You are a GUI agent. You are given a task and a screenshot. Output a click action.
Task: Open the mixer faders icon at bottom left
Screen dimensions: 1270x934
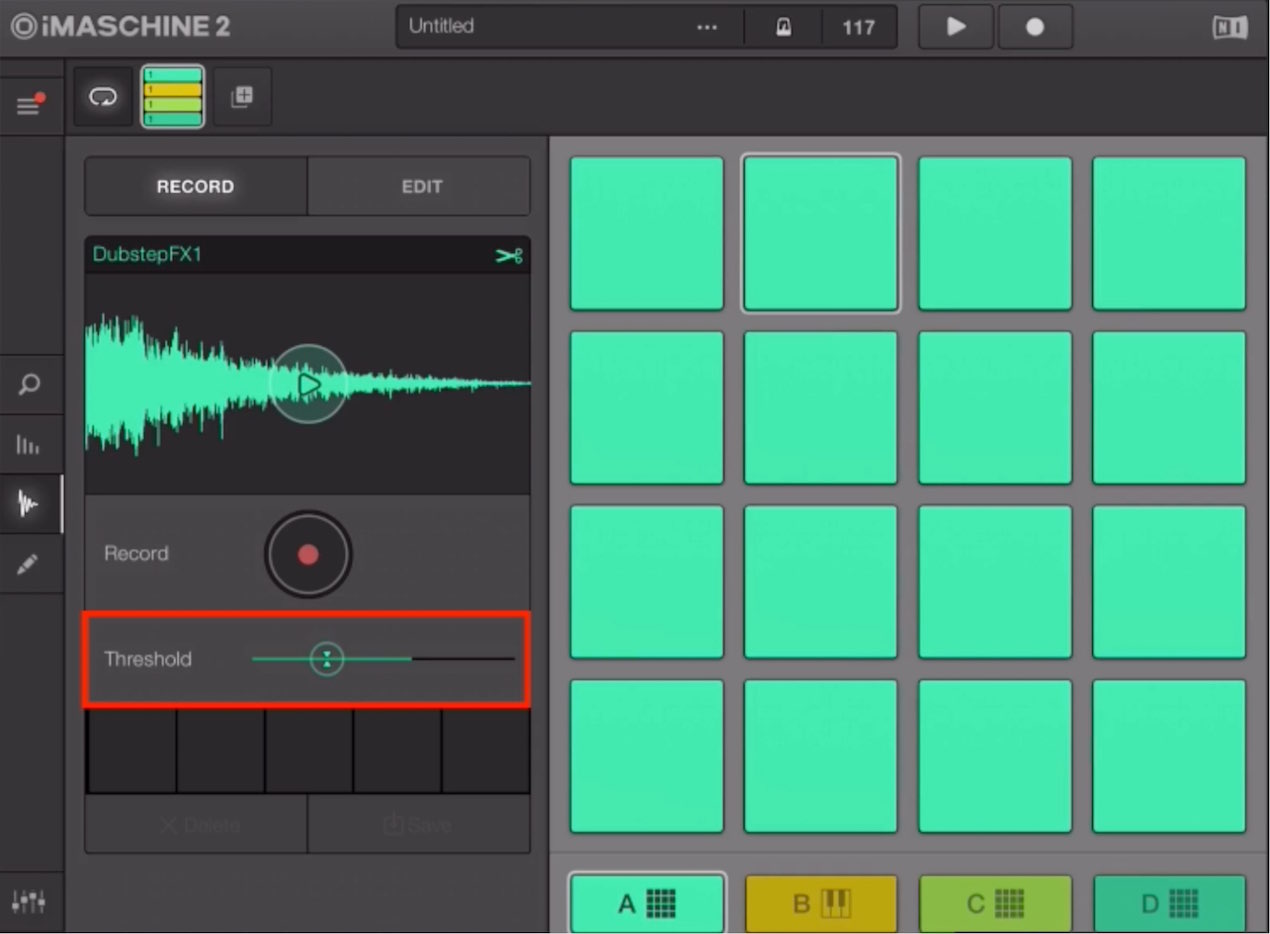coord(29,902)
